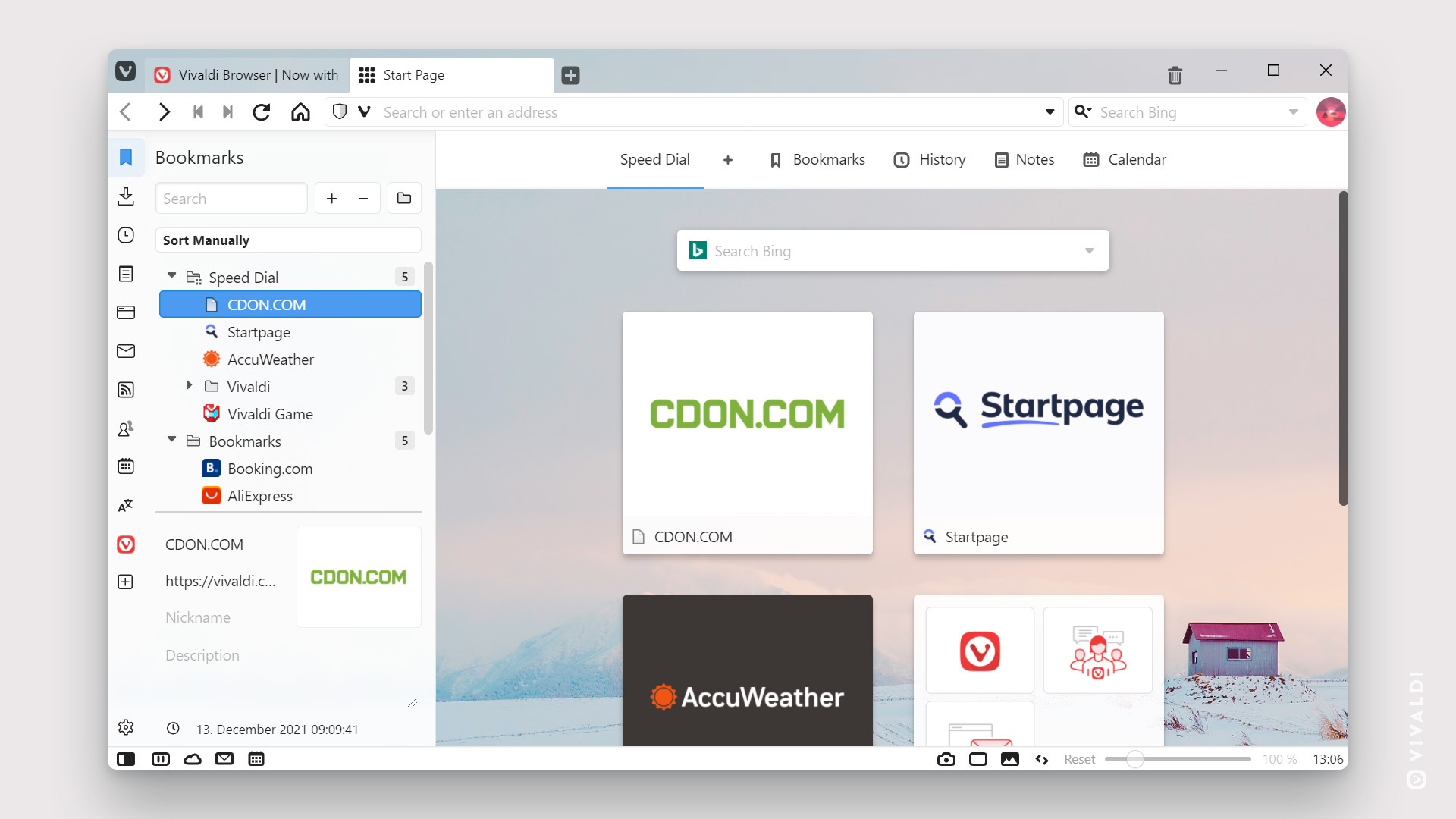Open the Downloads panel
The width and height of the screenshot is (1456, 819).
point(126,196)
